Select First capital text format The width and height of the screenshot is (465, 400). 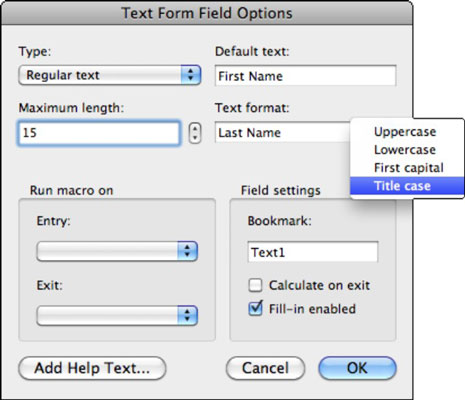407,168
